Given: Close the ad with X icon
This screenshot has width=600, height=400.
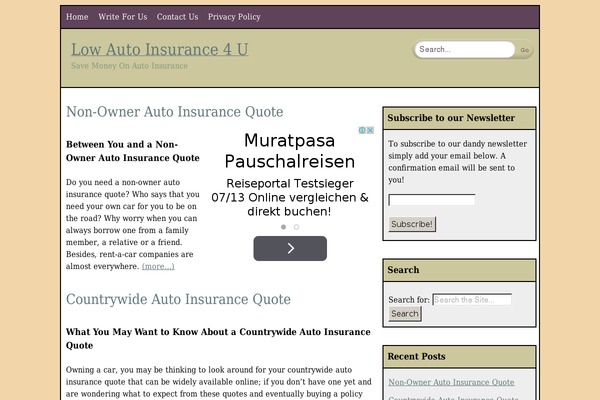Looking at the screenshot, I should [x=370, y=130].
